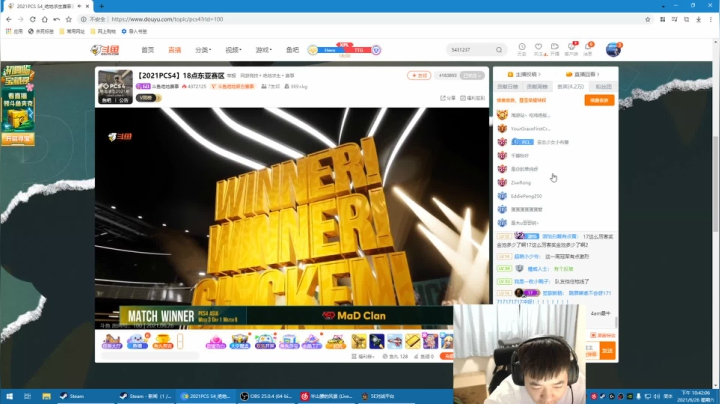Click the orange button in the noble list header
Image resolution: width=720 pixels, height=404 pixels.
(x=599, y=100)
